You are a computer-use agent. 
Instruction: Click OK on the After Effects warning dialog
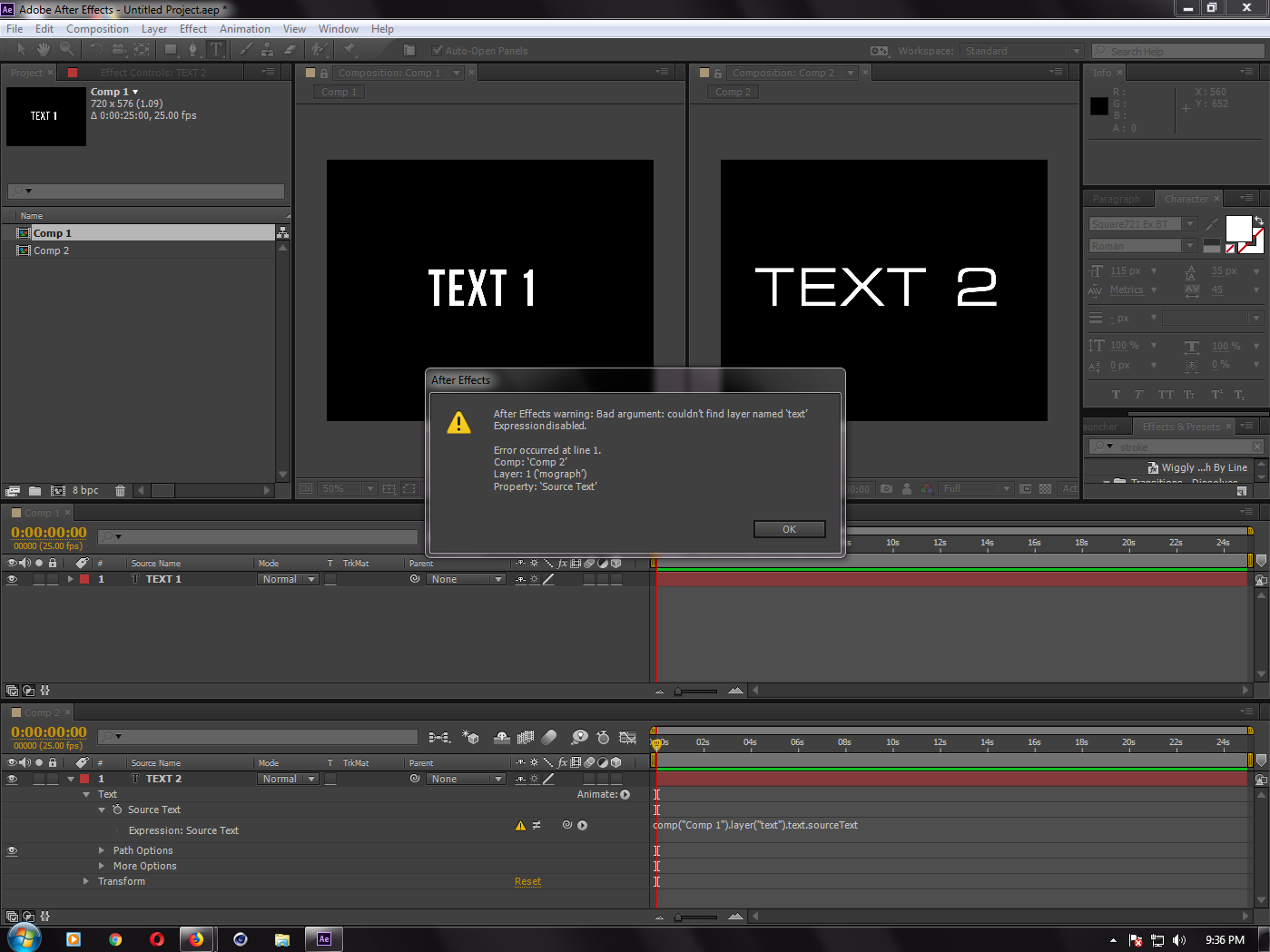click(x=788, y=528)
